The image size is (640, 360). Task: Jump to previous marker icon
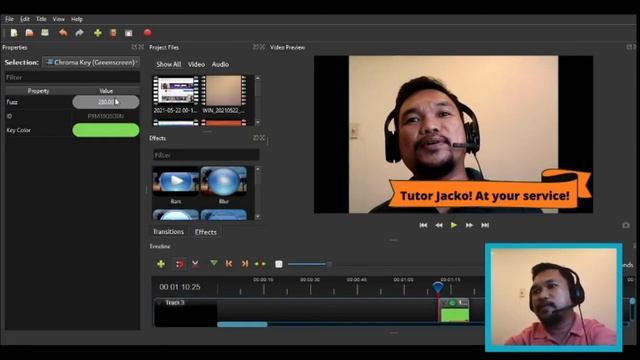pos(229,264)
